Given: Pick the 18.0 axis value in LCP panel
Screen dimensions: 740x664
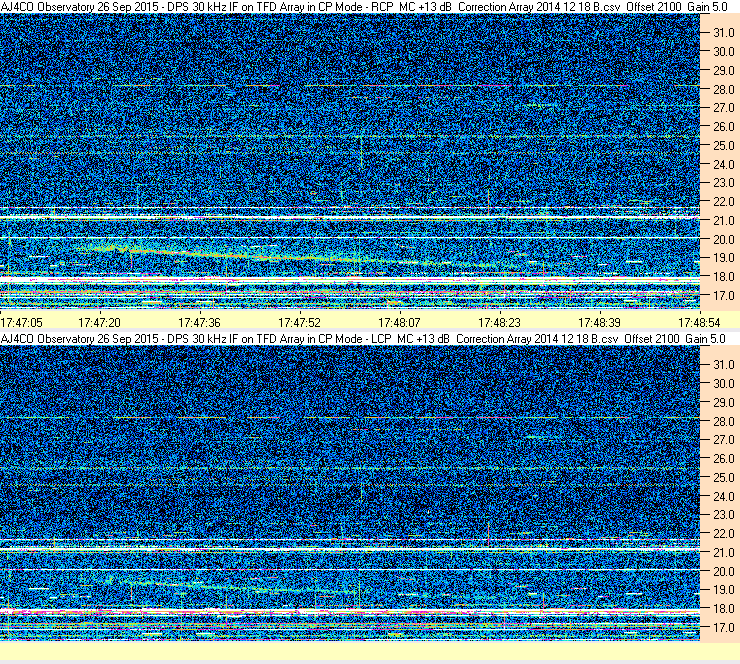Looking at the screenshot, I should tap(723, 609).
